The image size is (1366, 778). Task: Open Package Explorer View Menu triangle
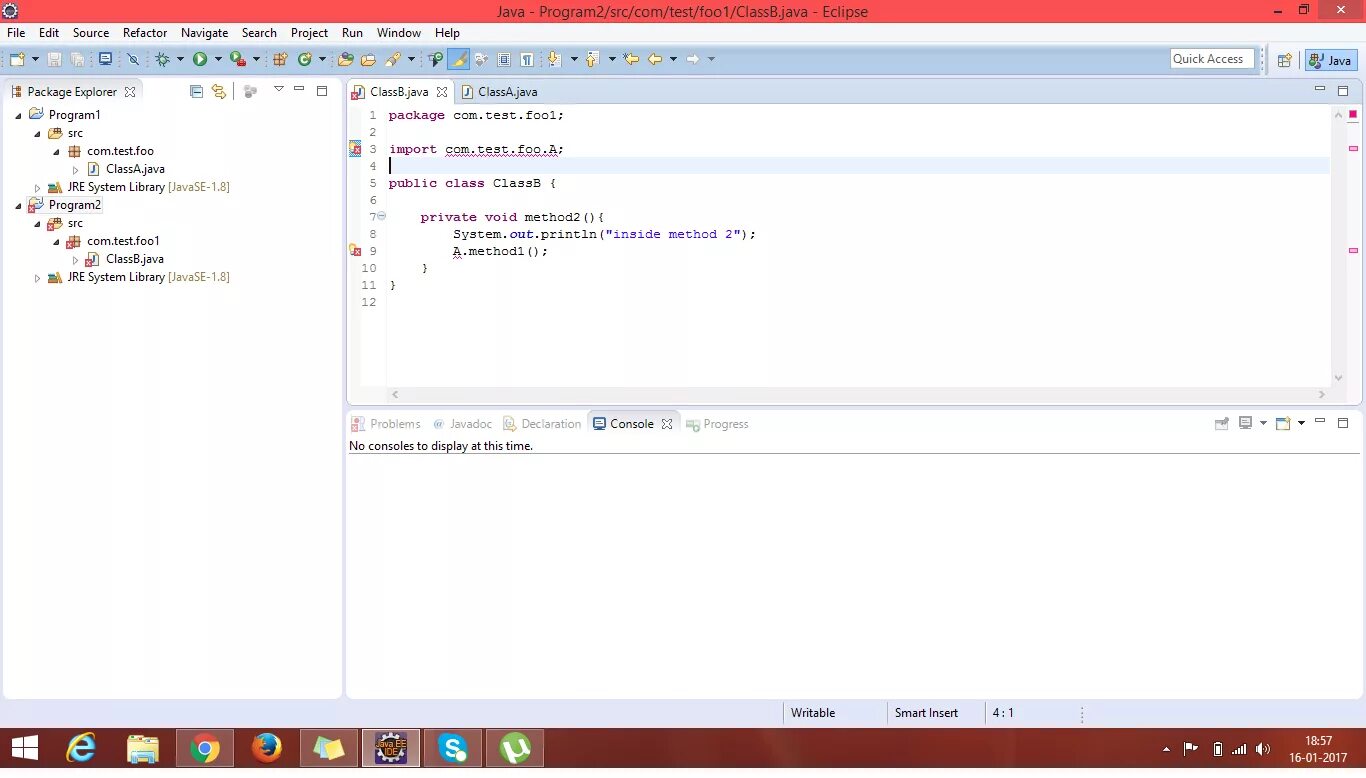coord(279,90)
